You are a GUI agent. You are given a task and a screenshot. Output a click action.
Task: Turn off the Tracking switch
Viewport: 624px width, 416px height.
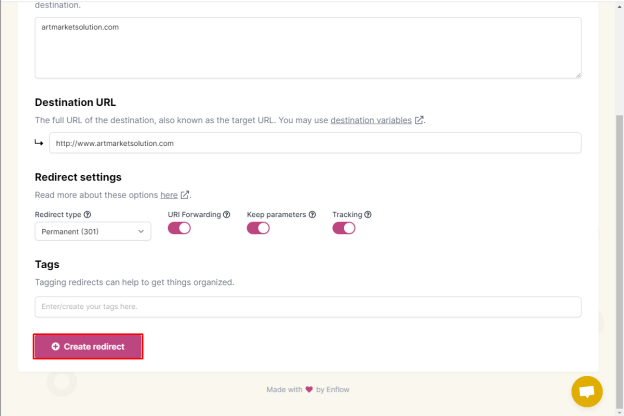pos(344,228)
